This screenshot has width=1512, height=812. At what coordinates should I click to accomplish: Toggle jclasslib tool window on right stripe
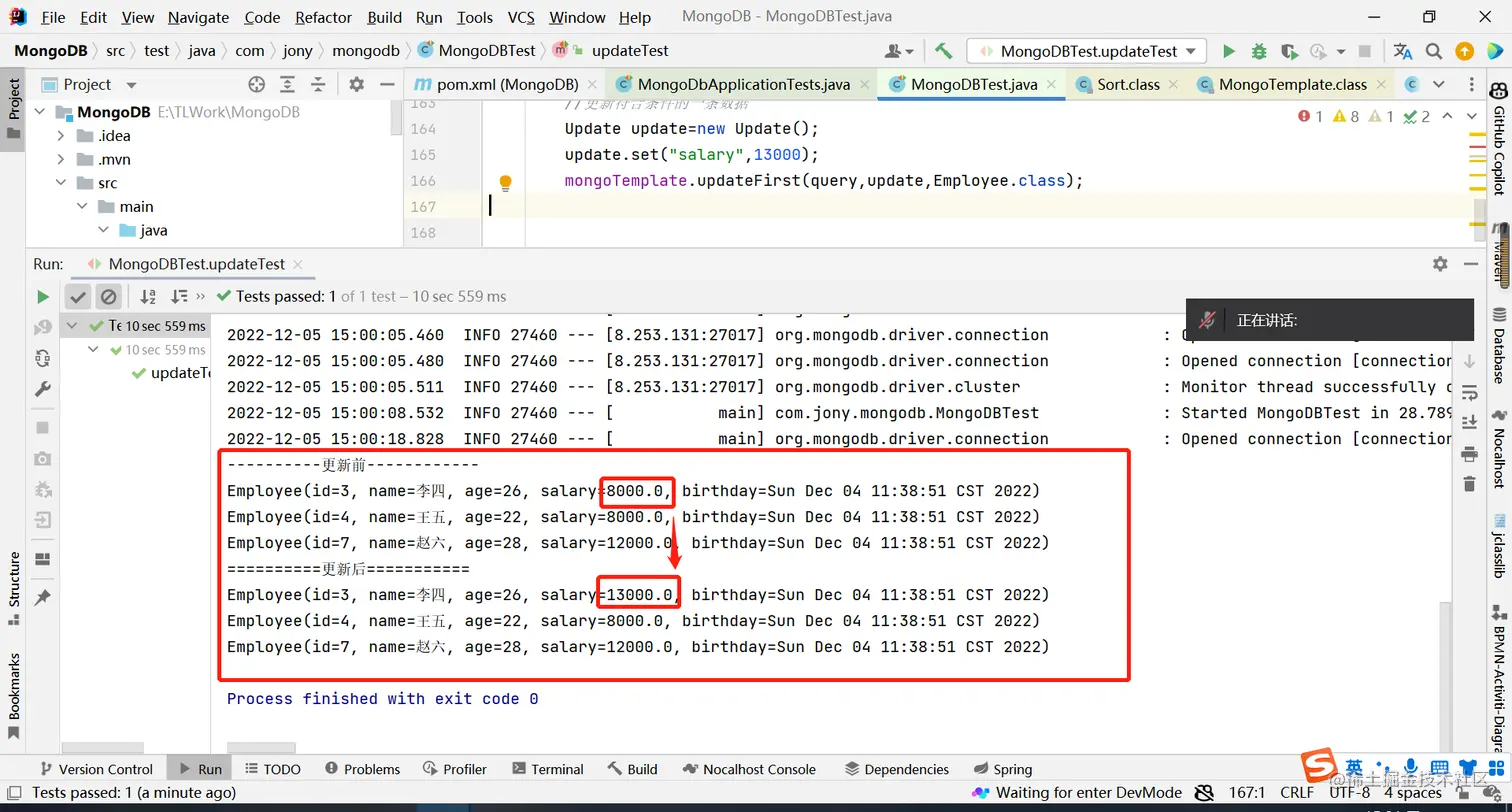[1499, 546]
